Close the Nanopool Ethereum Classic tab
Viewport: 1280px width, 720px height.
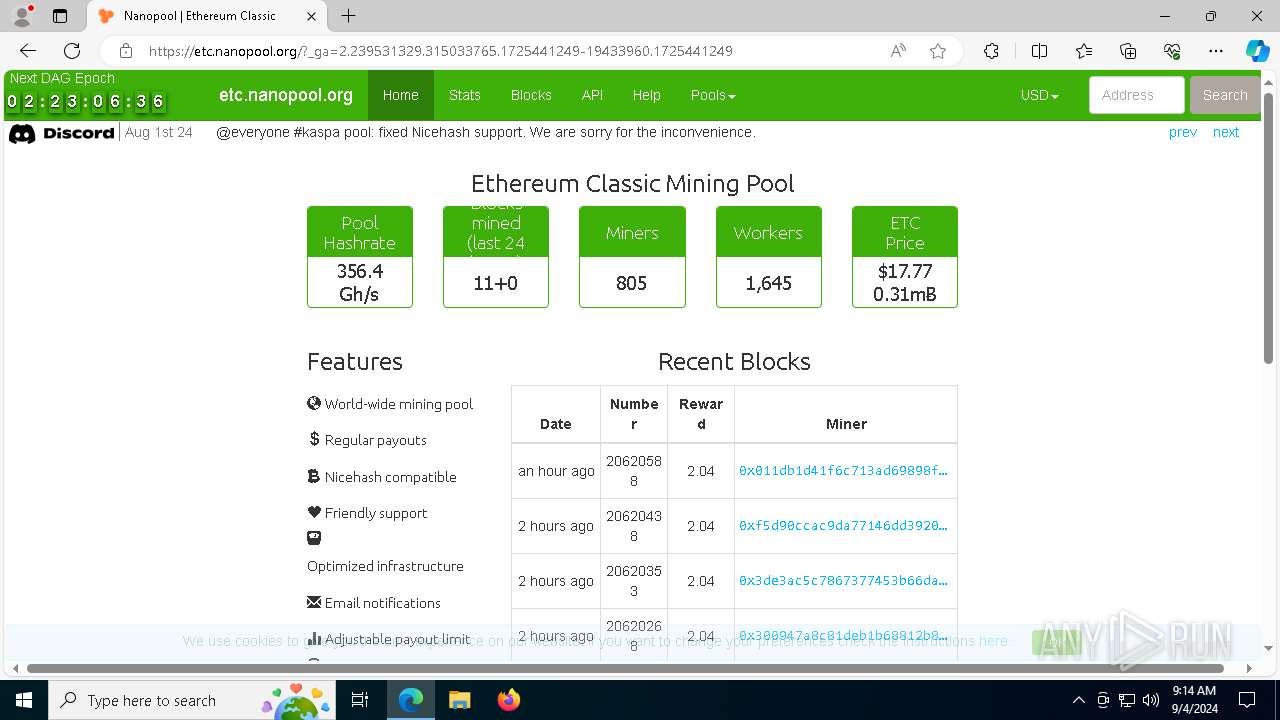311,16
